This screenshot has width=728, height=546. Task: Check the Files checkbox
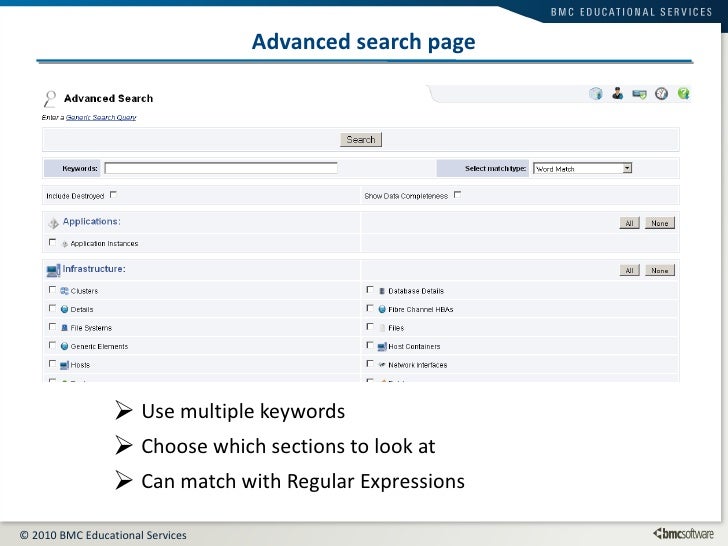pyautogui.click(x=370, y=327)
